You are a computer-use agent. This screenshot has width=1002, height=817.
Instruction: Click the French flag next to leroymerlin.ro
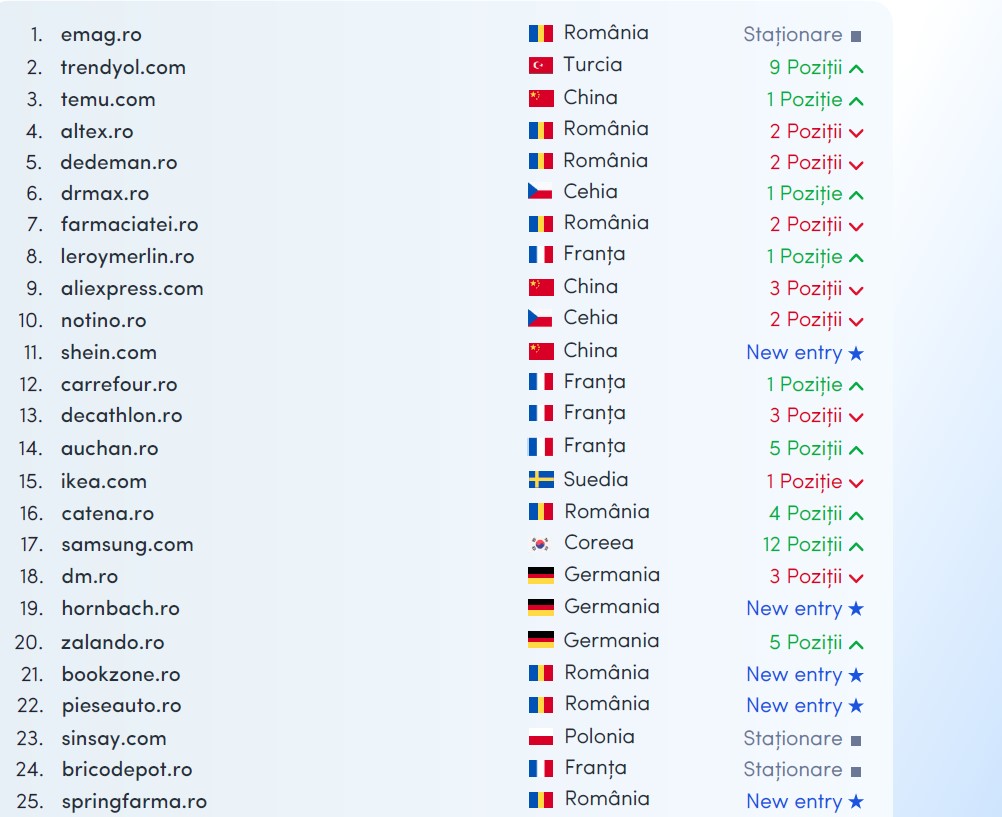541,255
